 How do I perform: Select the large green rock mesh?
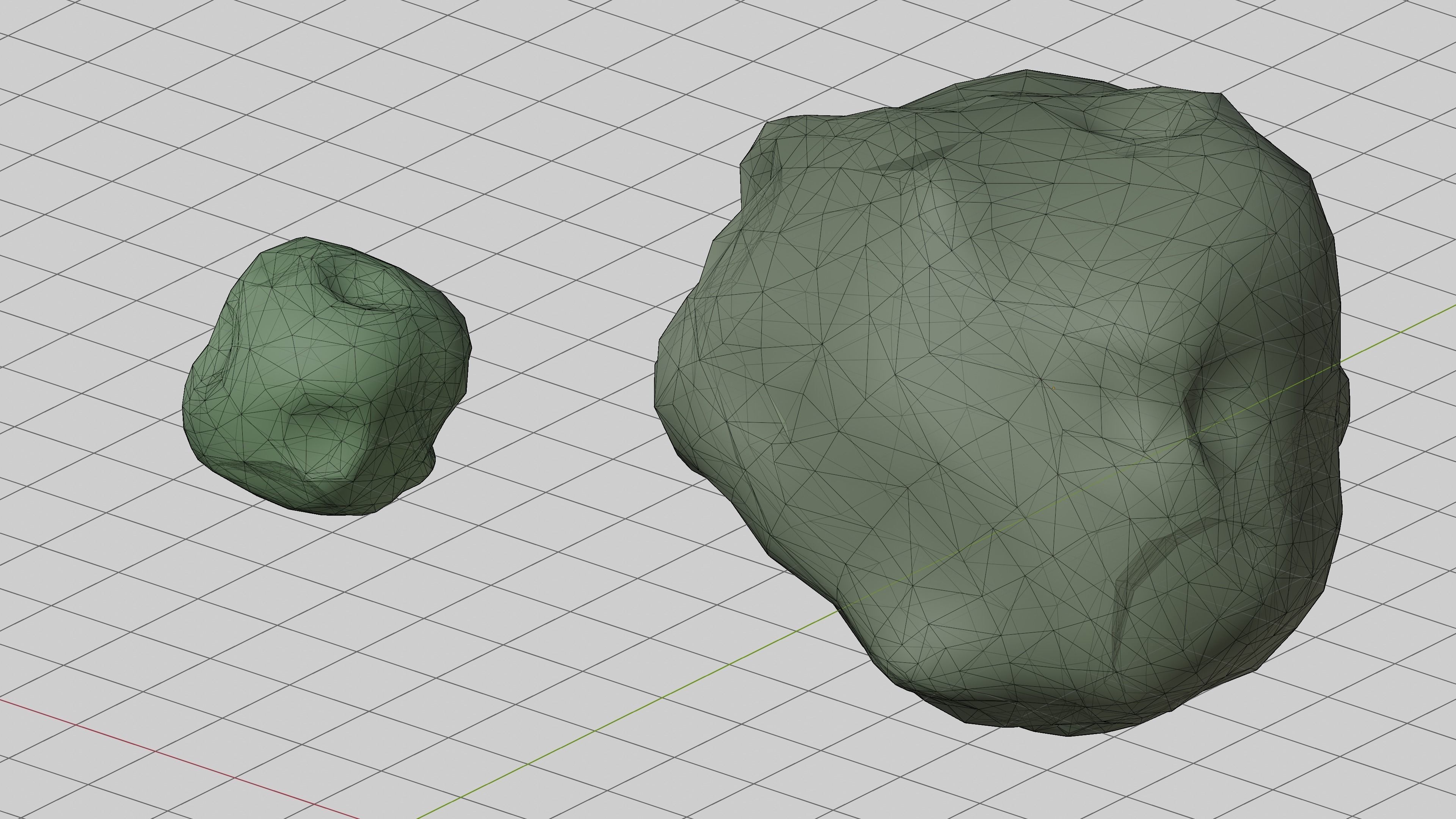[1002, 403]
